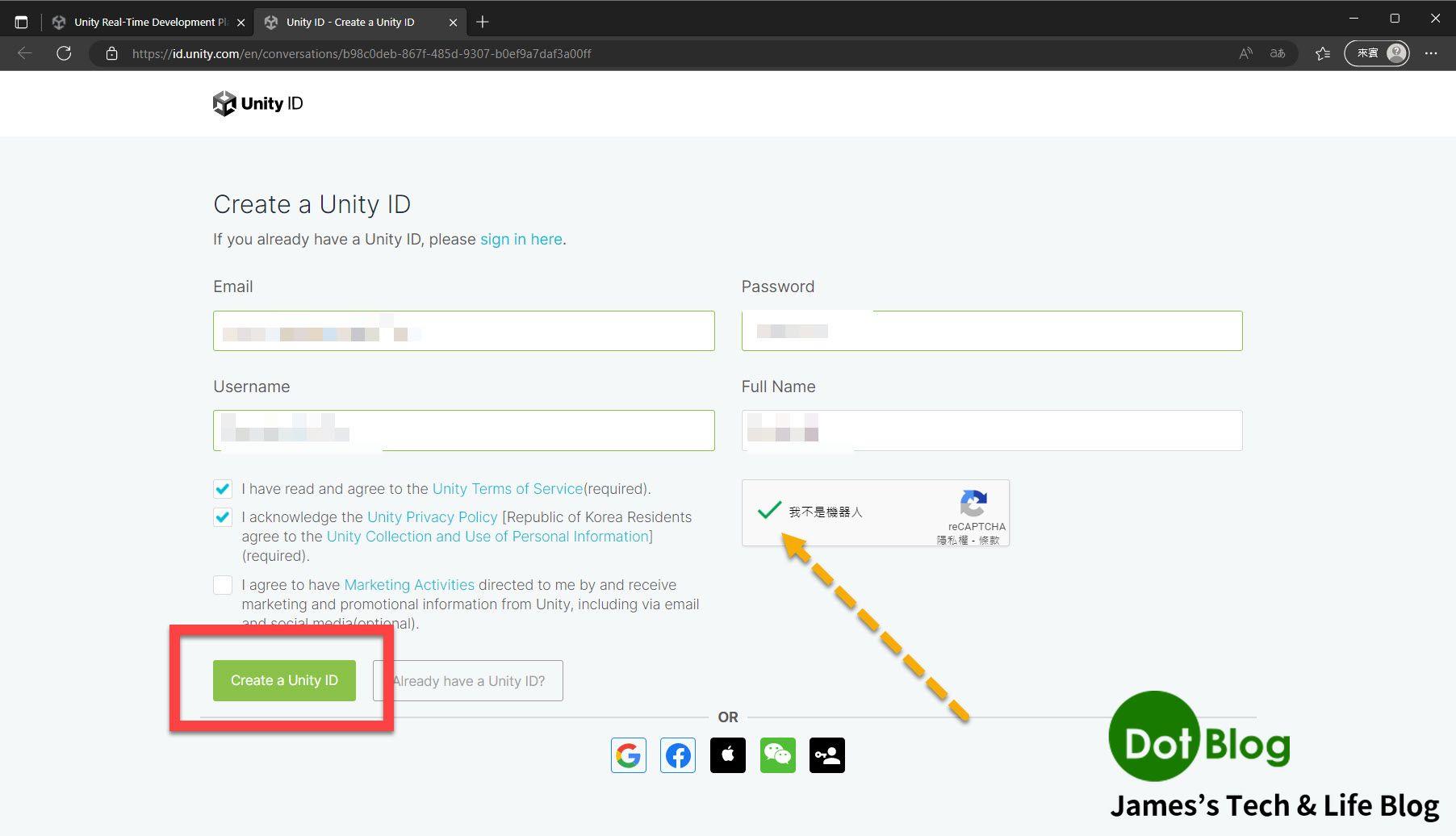Click the sign in here link
Viewport: 1456px width, 836px height.
(x=521, y=239)
